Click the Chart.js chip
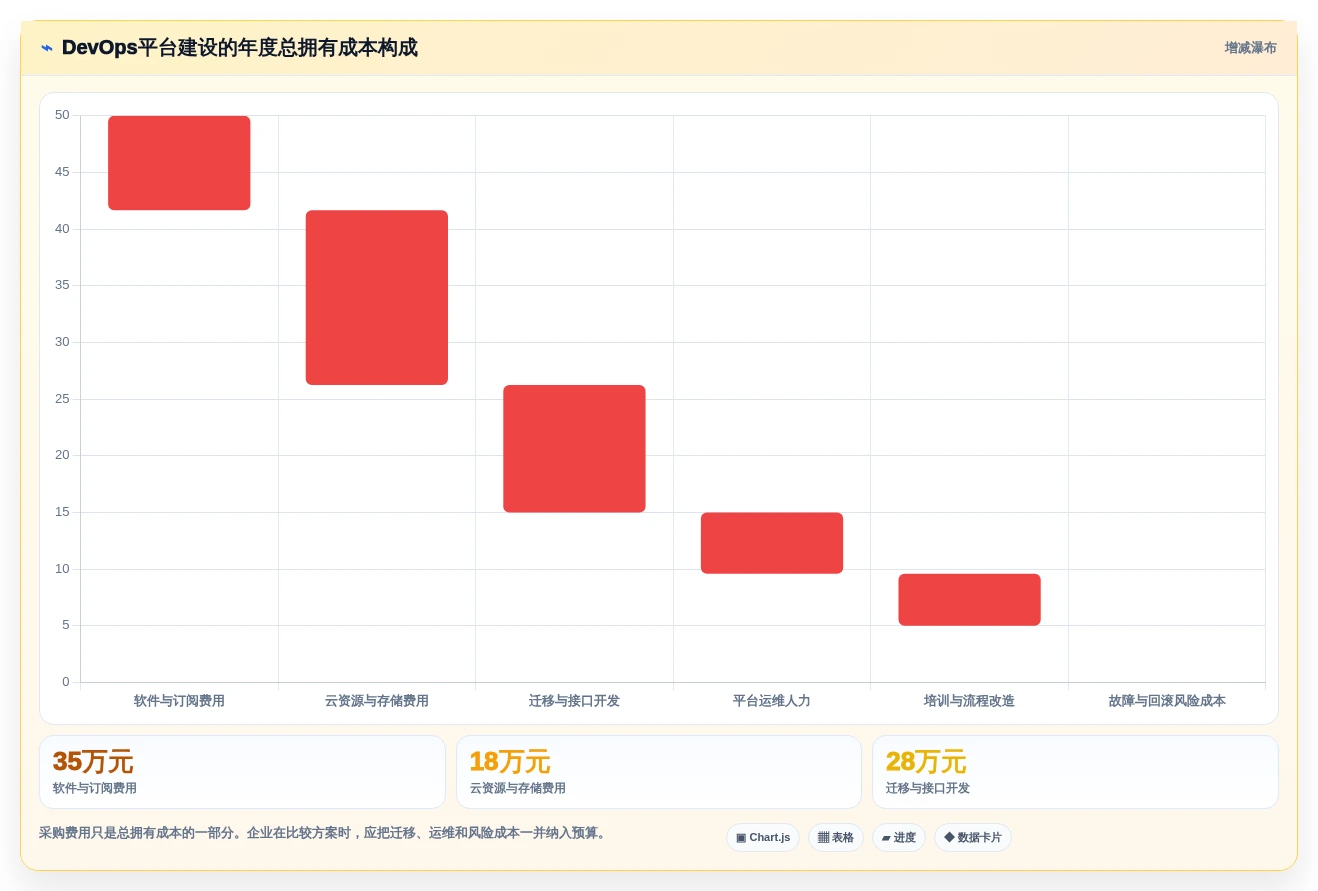This screenshot has width=1318, height=891. (763, 837)
